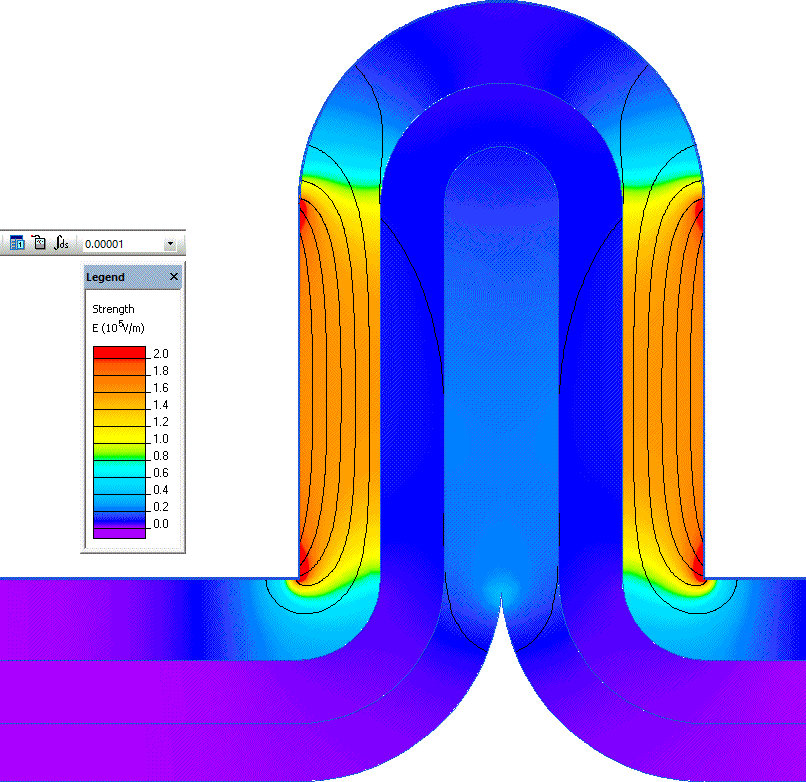This screenshot has height=782, width=806.
Task: Click the E (10^5 V/m) legend label
Action: point(118,325)
